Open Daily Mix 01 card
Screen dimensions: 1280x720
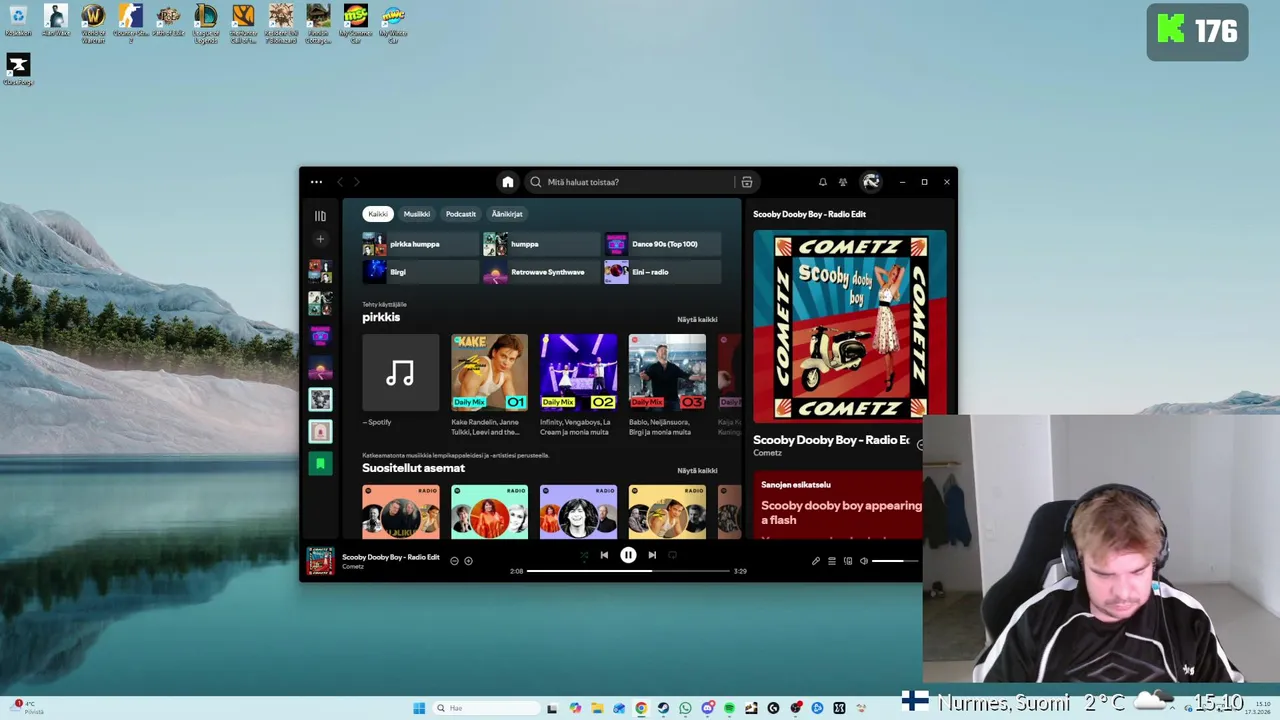(x=489, y=385)
